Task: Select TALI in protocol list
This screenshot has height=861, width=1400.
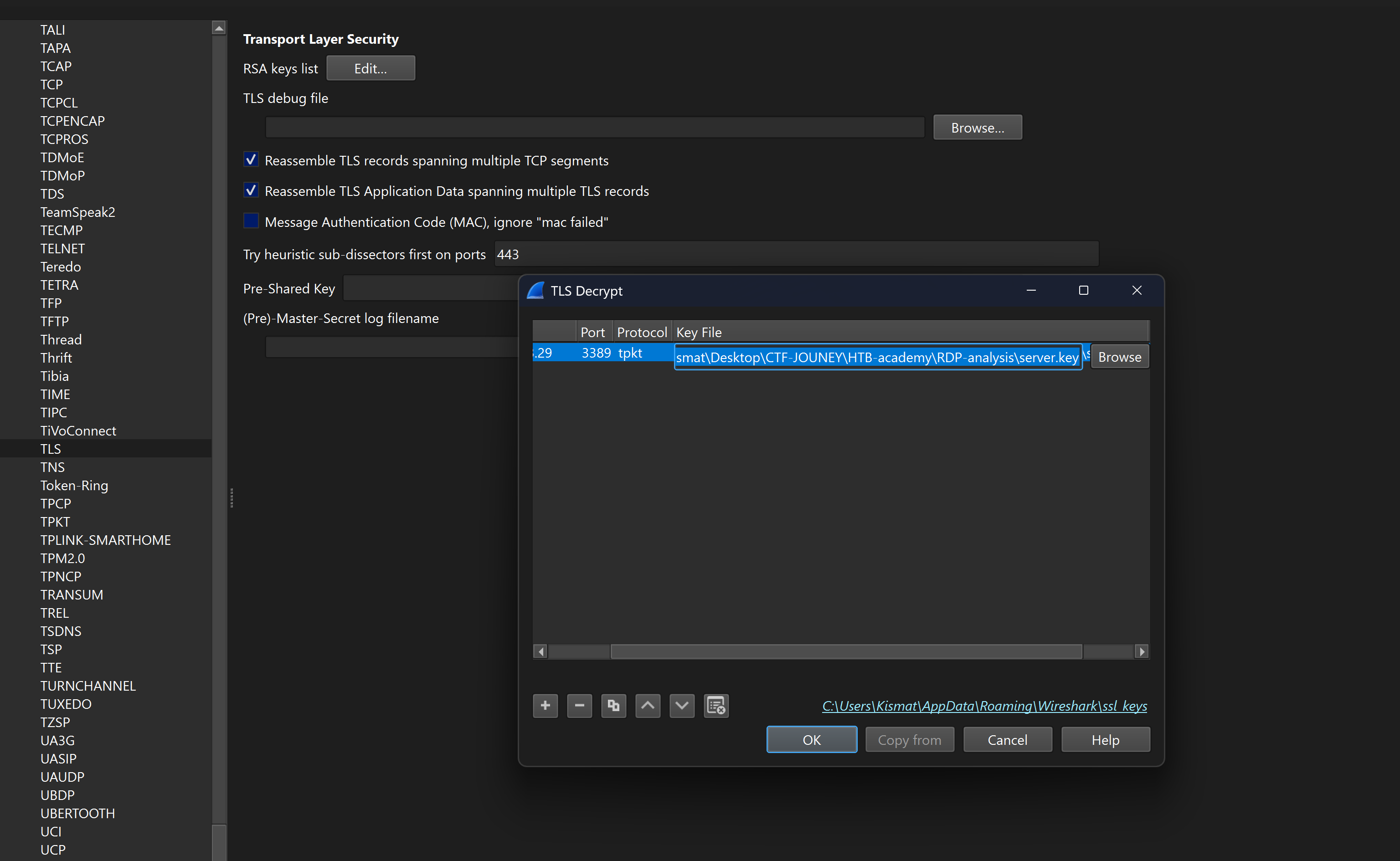Action: (52, 30)
